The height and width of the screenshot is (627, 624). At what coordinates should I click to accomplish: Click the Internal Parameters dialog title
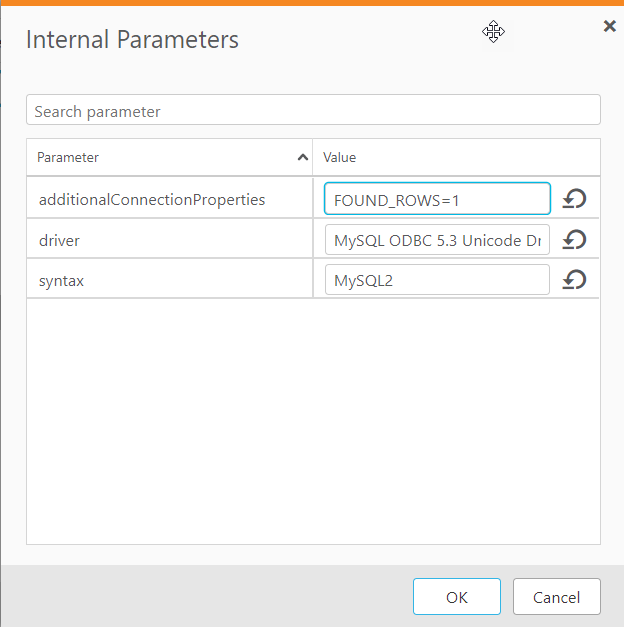pos(132,39)
